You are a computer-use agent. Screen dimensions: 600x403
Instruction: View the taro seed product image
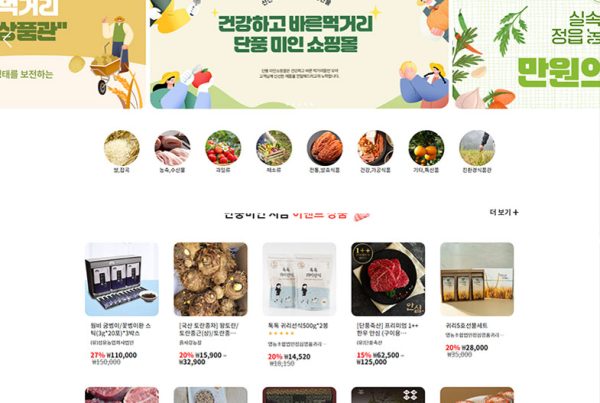210,279
